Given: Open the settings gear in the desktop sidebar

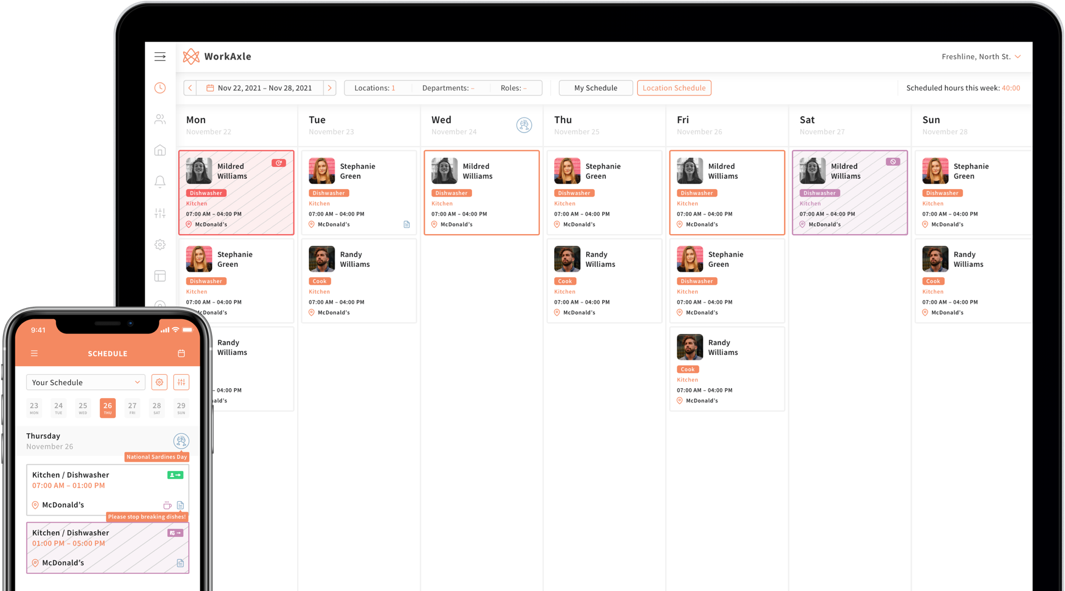Looking at the screenshot, I should (x=160, y=244).
